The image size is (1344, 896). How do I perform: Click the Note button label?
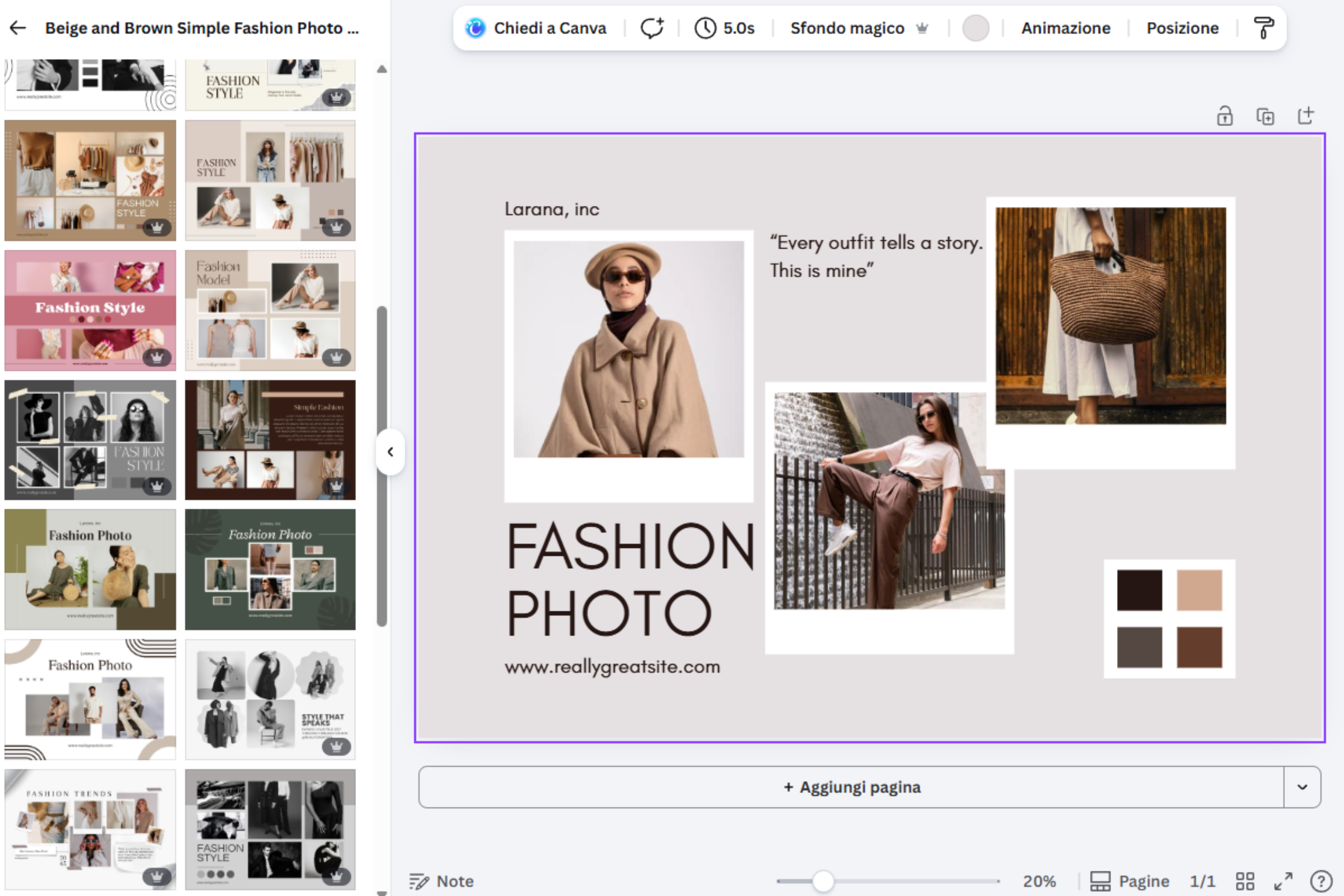[455, 881]
